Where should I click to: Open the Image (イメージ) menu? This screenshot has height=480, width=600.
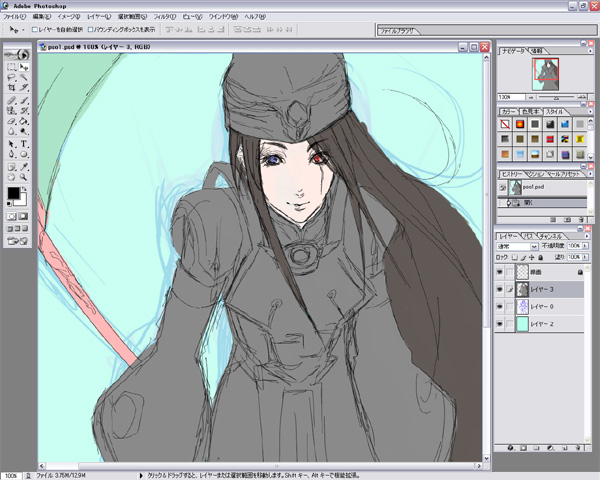coord(68,17)
